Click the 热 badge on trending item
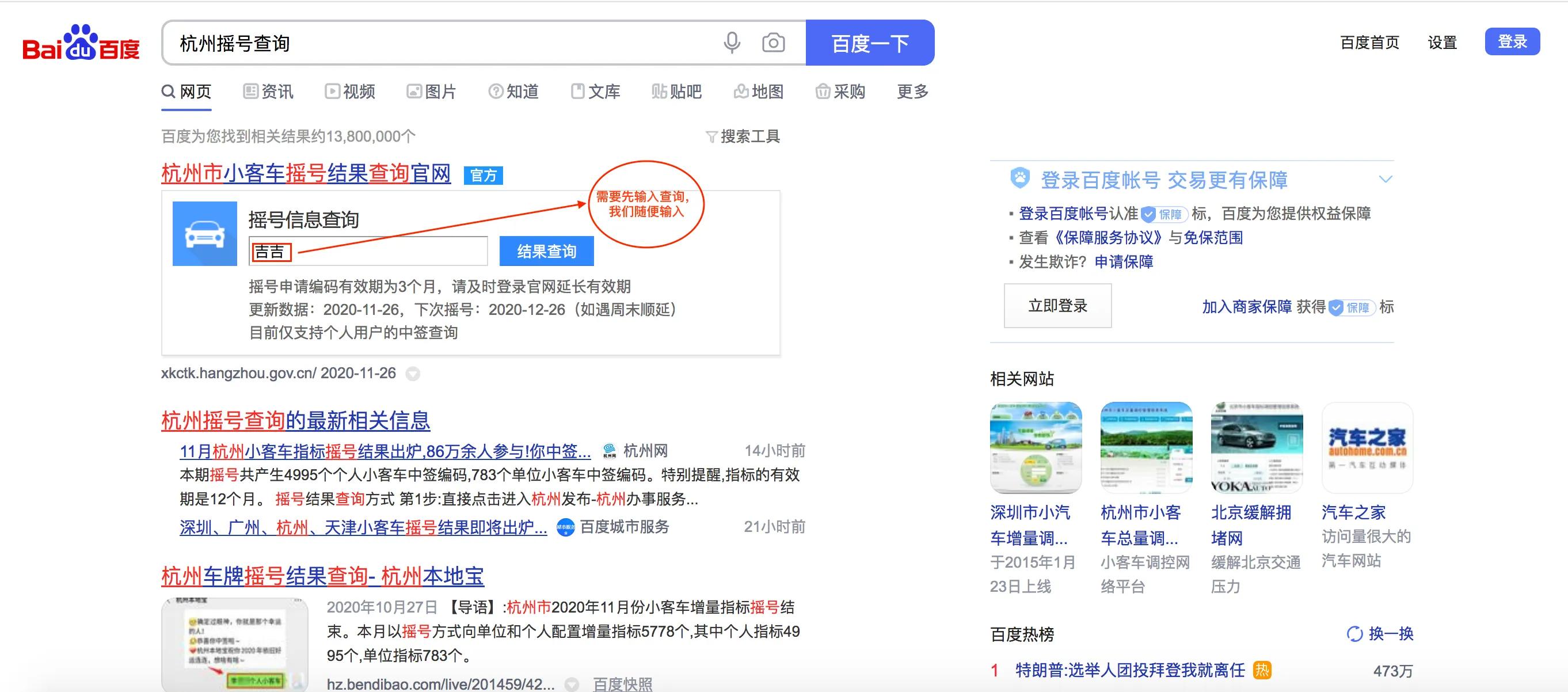Viewport: 1568px width, 692px height. pos(1262,670)
